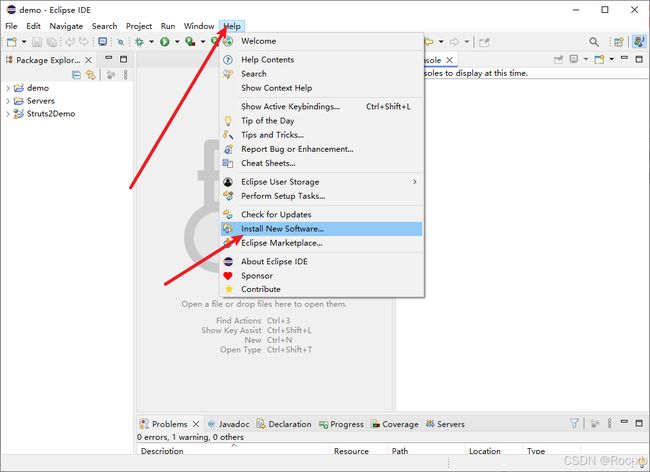This screenshot has width=650, height=472.
Task: Switch to the Problems tab
Action: pyautogui.click(x=170, y=424)
